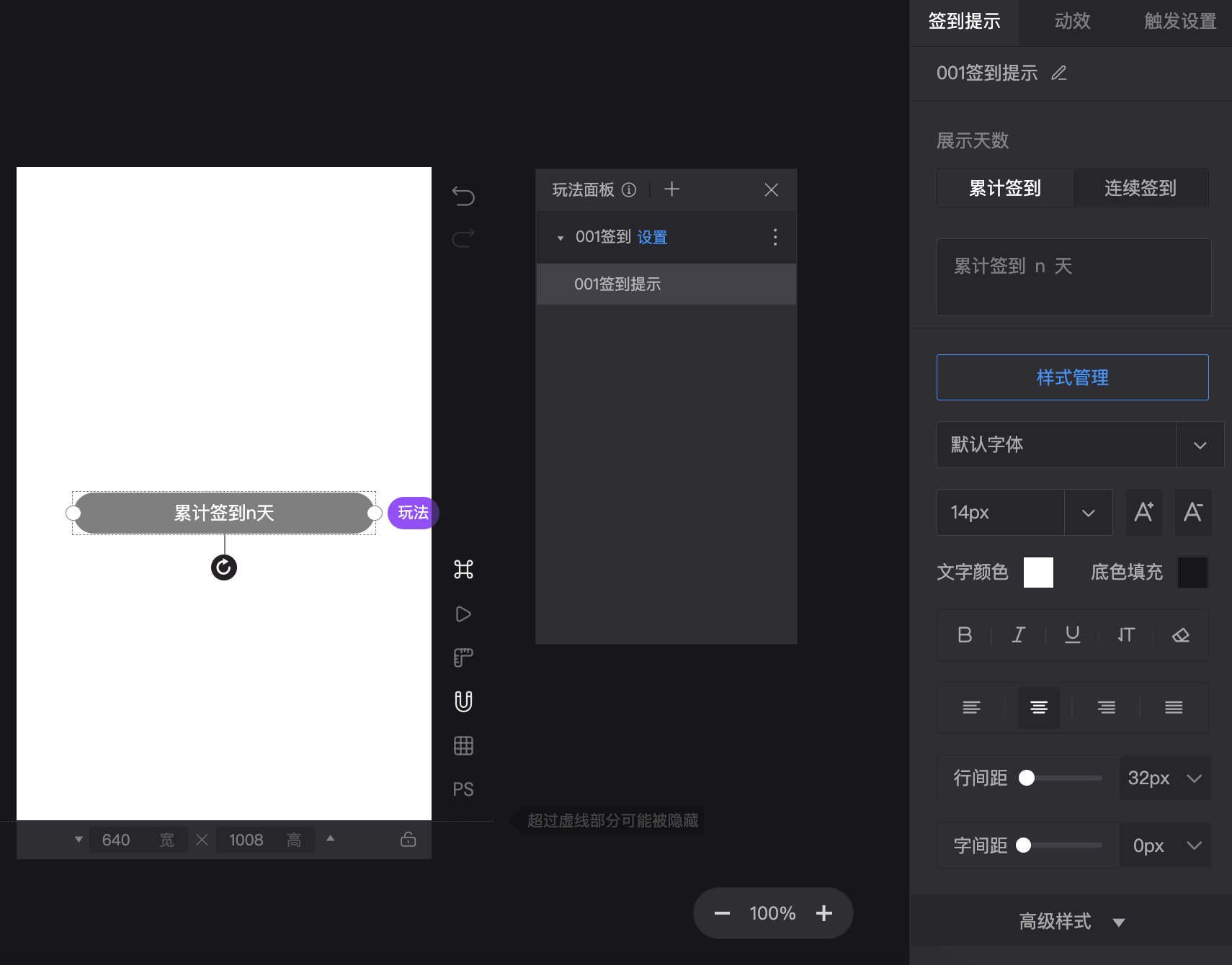Click the increase font size A+ icon
The width and height of the screenshot is (1232, 965).
tap(1143, 512)
